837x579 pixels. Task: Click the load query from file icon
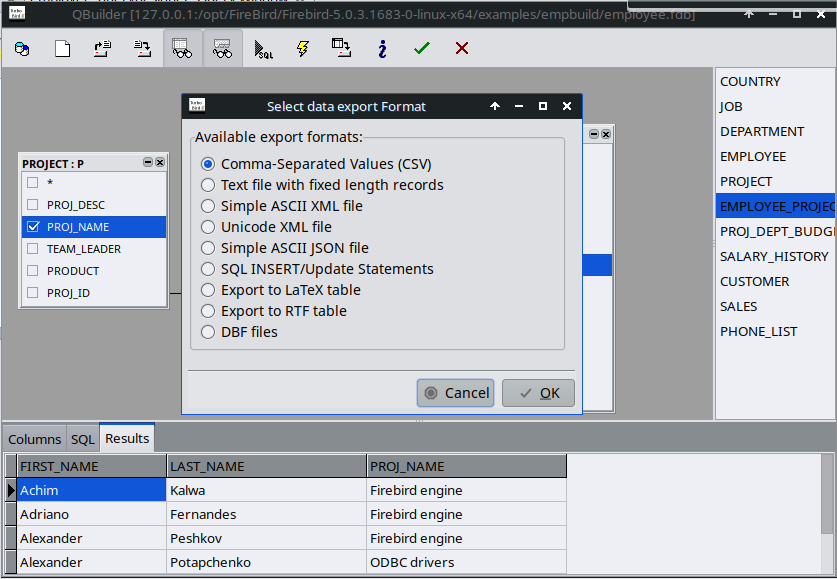coord(102,49)
